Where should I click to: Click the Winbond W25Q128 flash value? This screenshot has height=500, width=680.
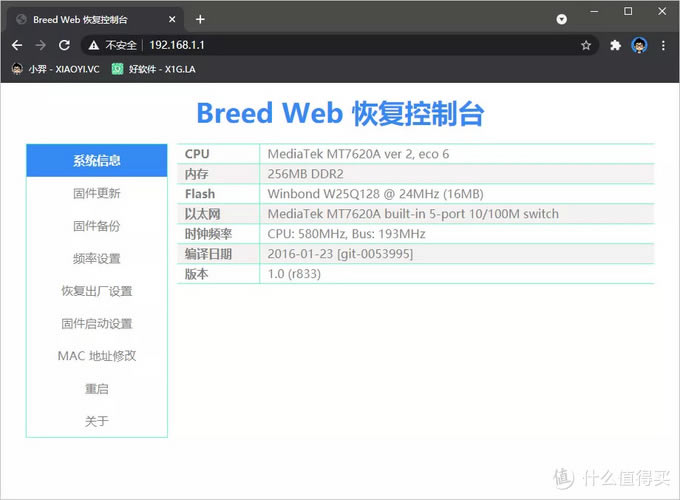tap(375, 194)
